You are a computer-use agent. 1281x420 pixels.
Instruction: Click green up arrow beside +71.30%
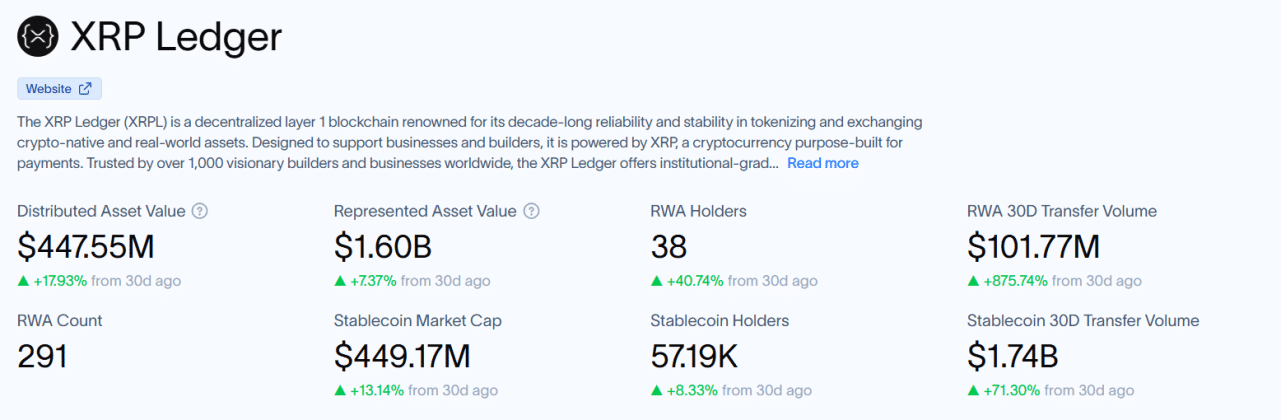[973, 391]
